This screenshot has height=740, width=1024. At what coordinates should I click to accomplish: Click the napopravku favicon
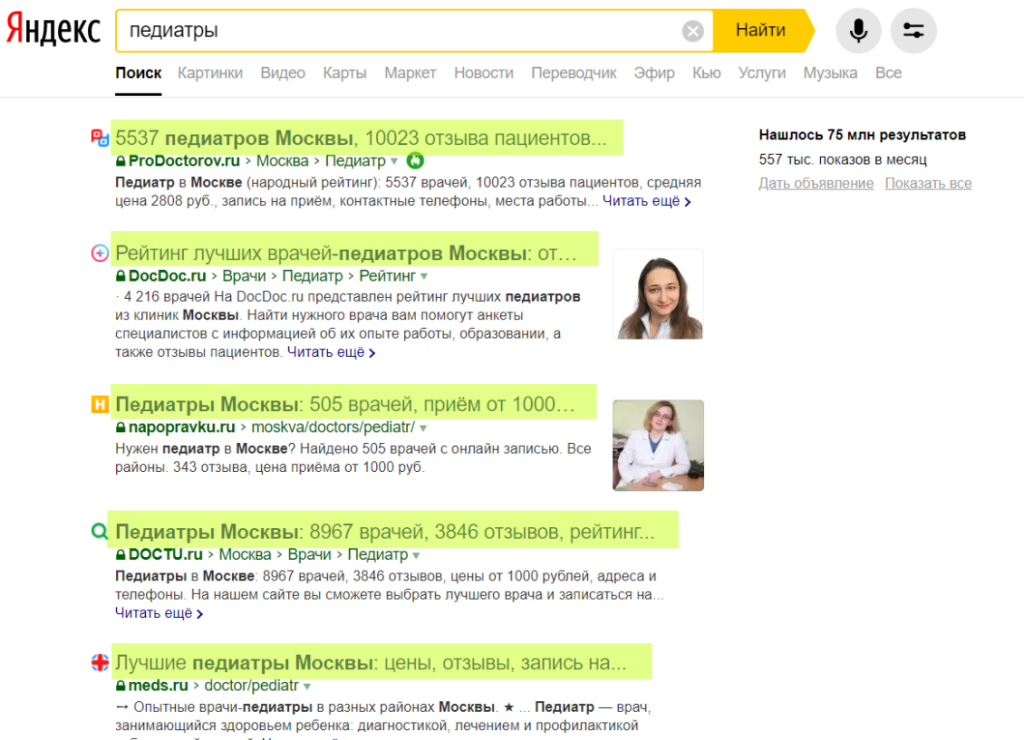[x=99, y=404]
